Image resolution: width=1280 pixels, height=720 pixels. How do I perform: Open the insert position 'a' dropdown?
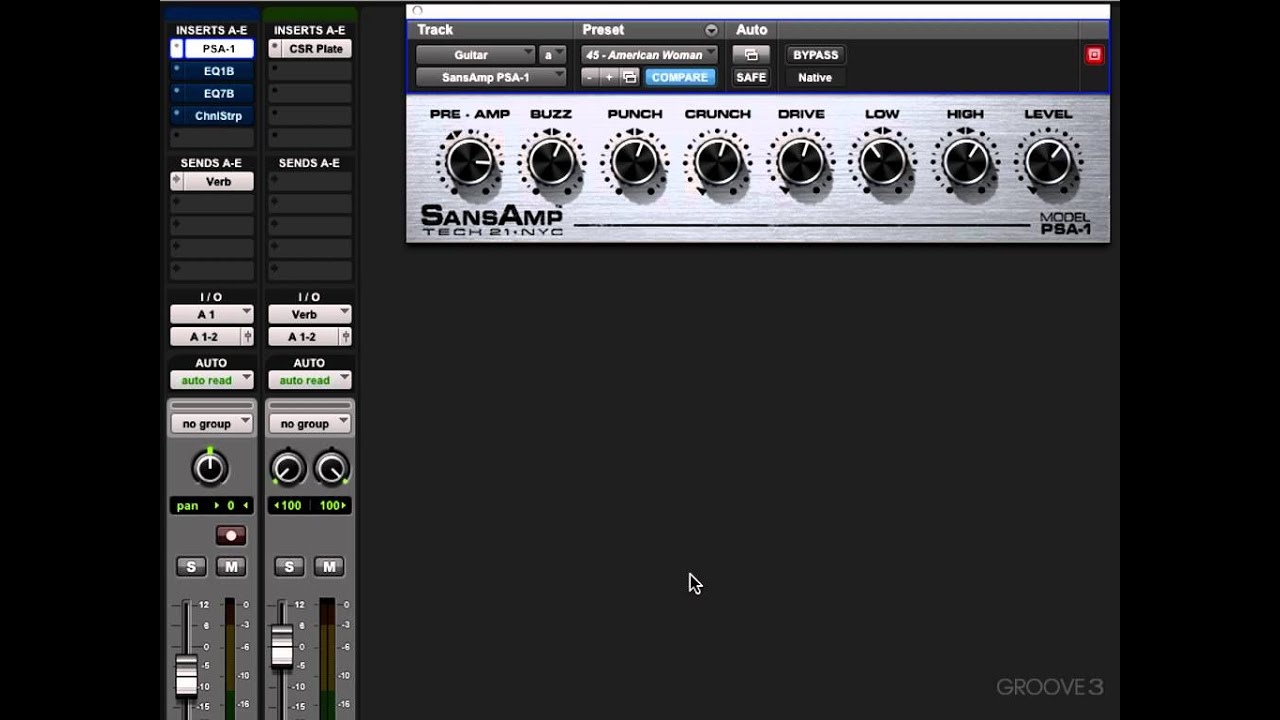[x=552, y=55]
